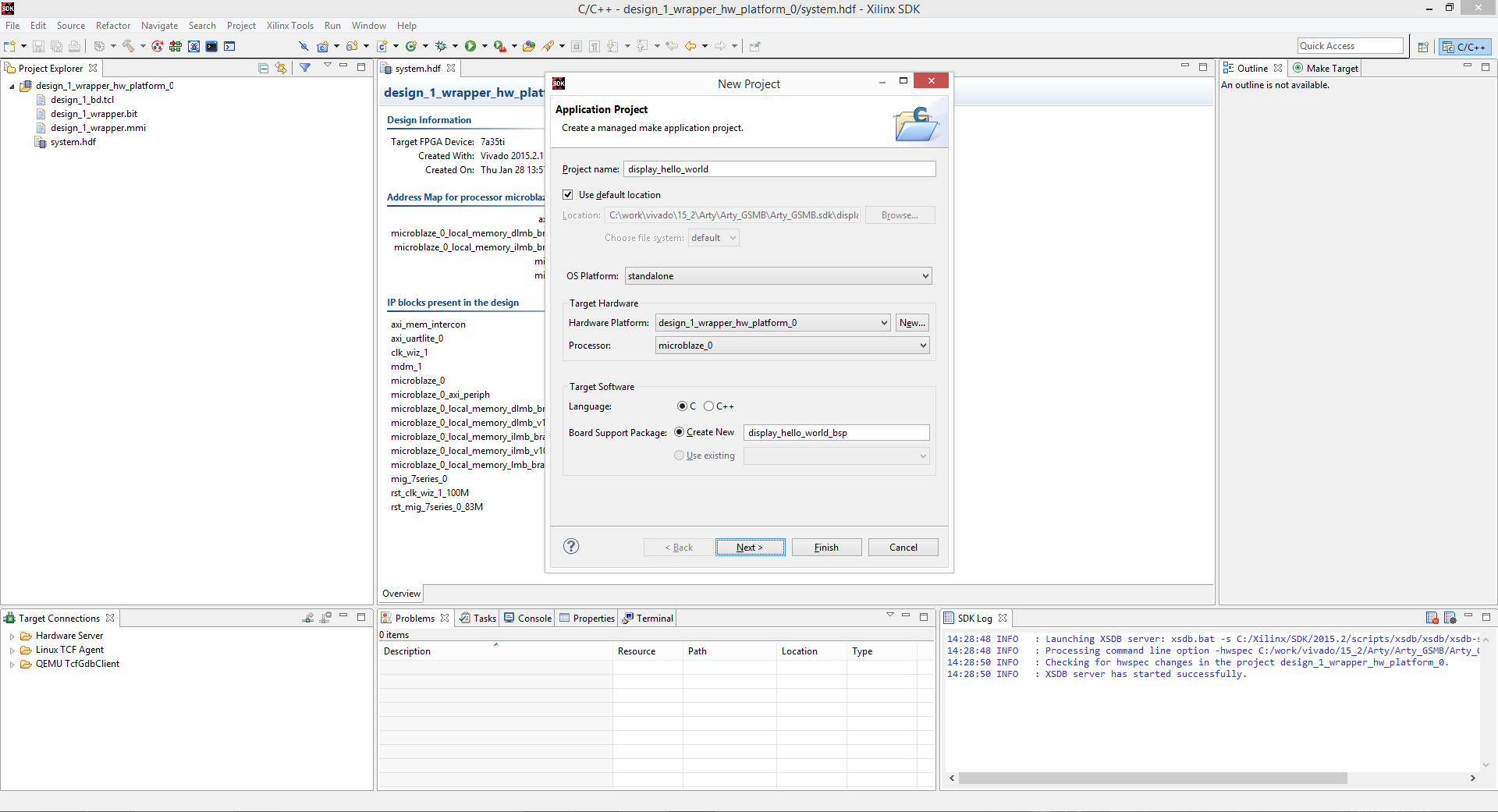This screenshot has height=812, width=1498.
Task: Select the Create New BSP radio button
Action: tap(680, 432)
